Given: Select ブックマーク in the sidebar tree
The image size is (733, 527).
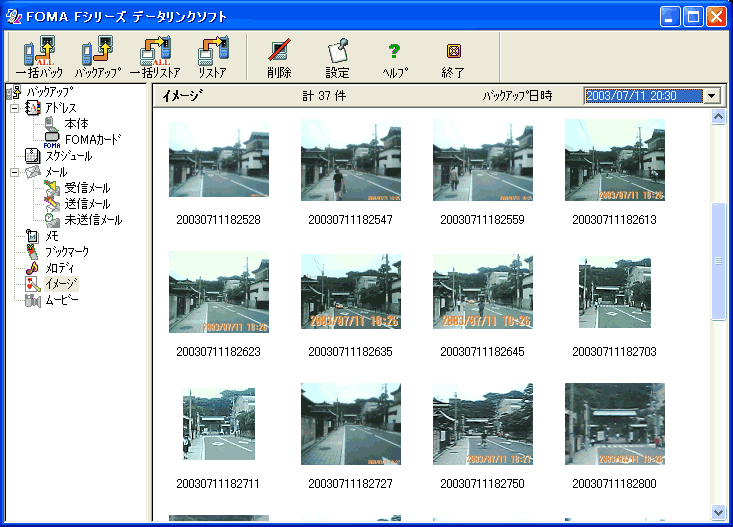Looking at the screenshot, I should (66, 252).
